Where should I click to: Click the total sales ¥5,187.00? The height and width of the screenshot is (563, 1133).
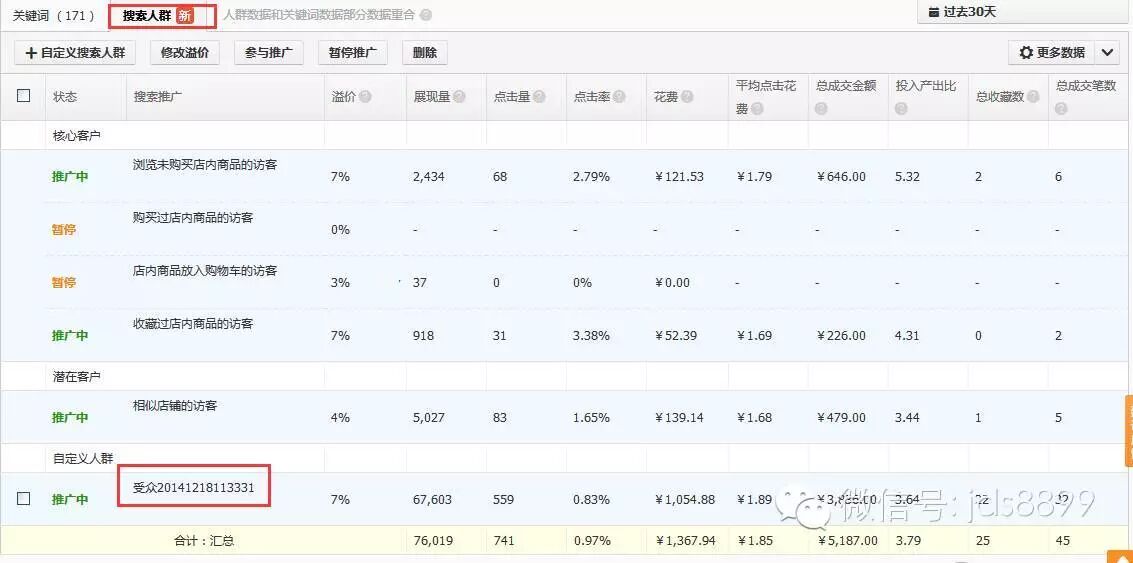[x=848, y=541]
